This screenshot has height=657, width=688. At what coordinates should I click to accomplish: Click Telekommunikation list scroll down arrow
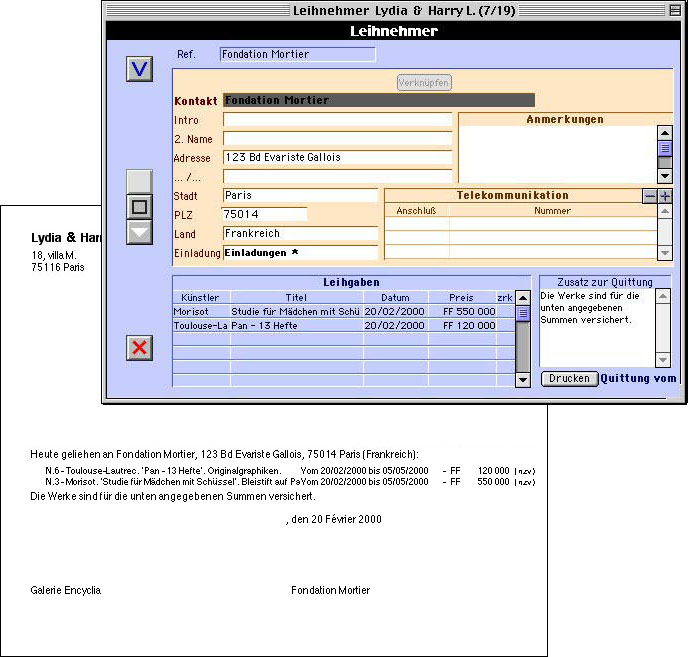point(665,253)
